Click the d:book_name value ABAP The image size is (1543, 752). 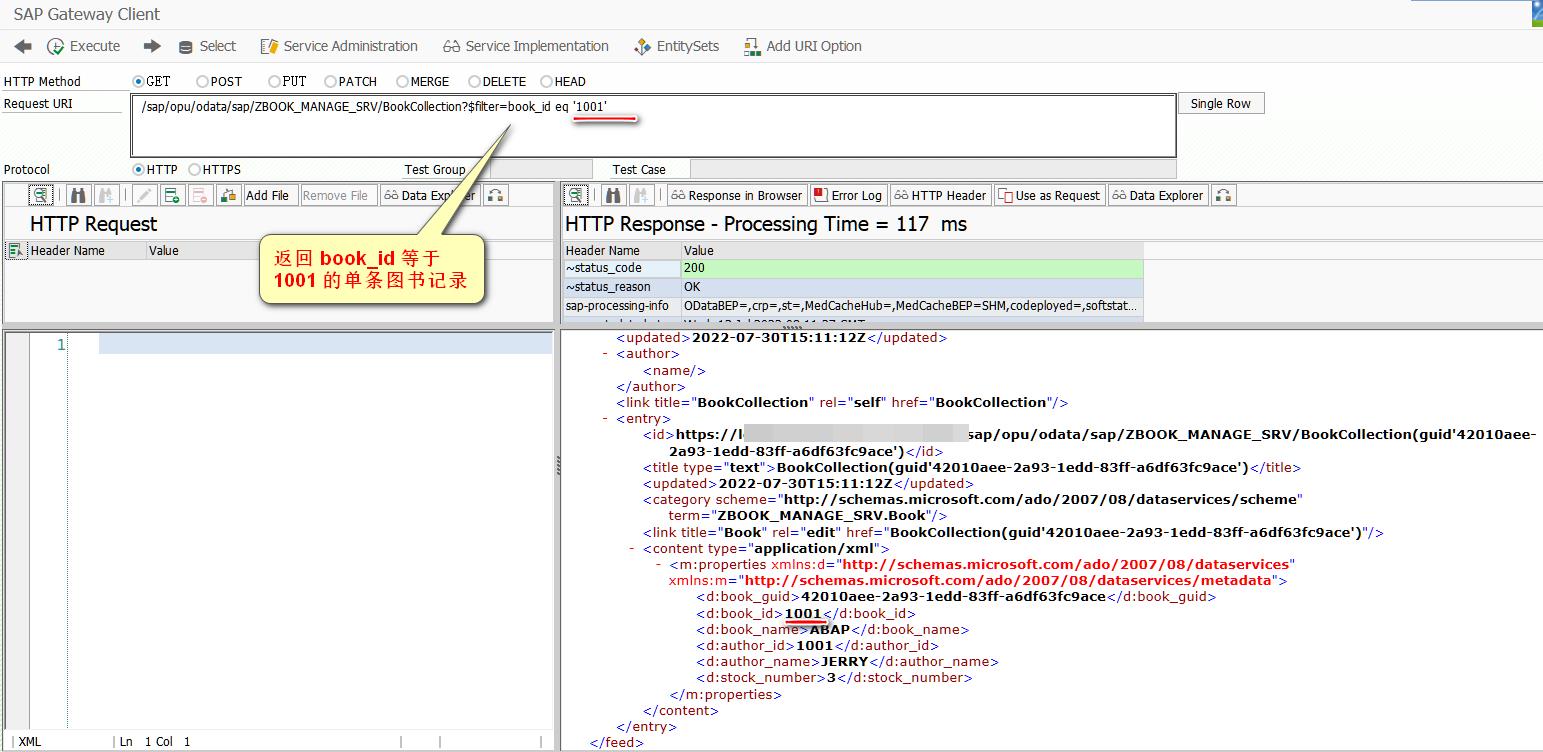(x=829, y=630)
